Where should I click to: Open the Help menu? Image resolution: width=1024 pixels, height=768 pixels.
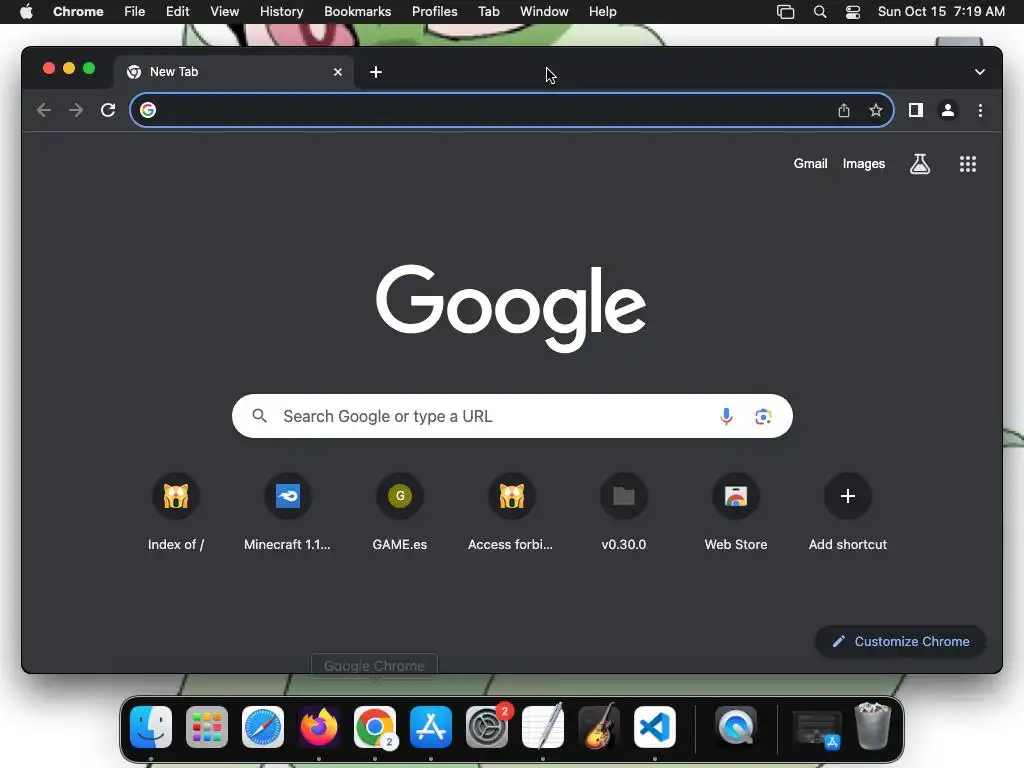602,12
